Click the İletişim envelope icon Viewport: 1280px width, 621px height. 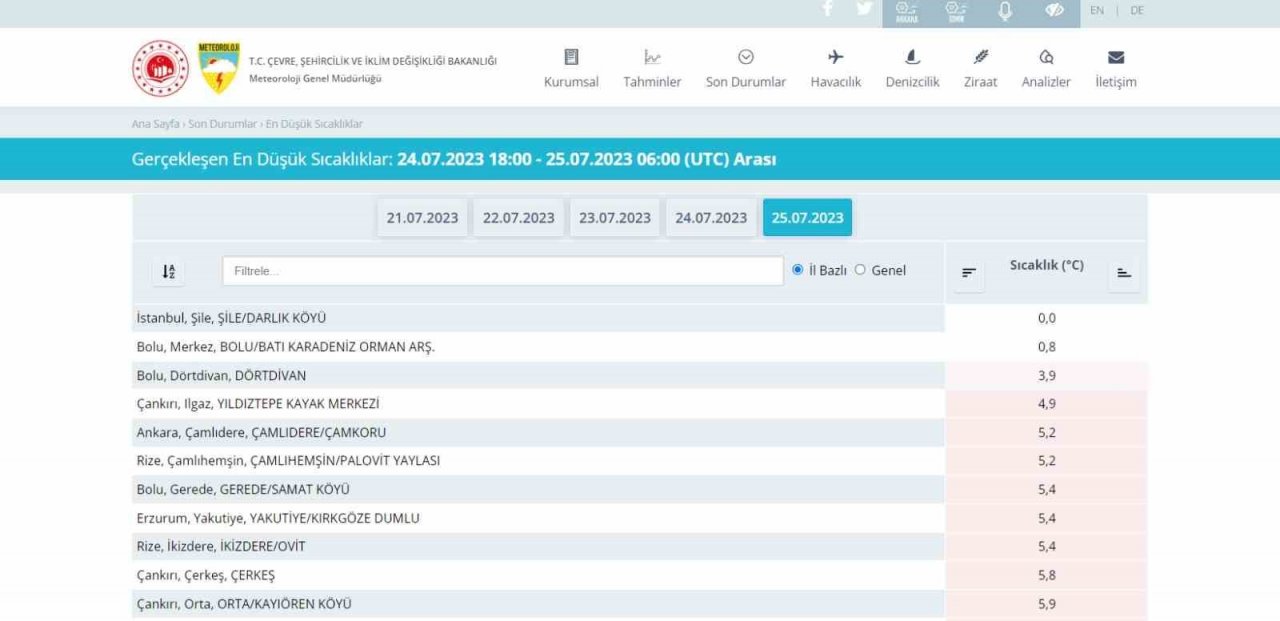[1116, 57]
